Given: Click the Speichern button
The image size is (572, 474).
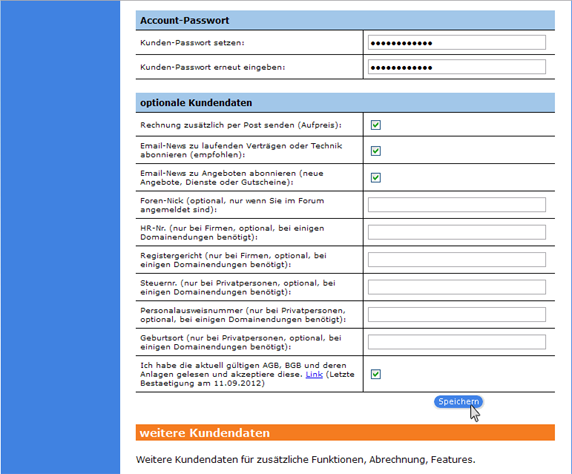Looking at the screenshot, I should [x=459, y=402].
